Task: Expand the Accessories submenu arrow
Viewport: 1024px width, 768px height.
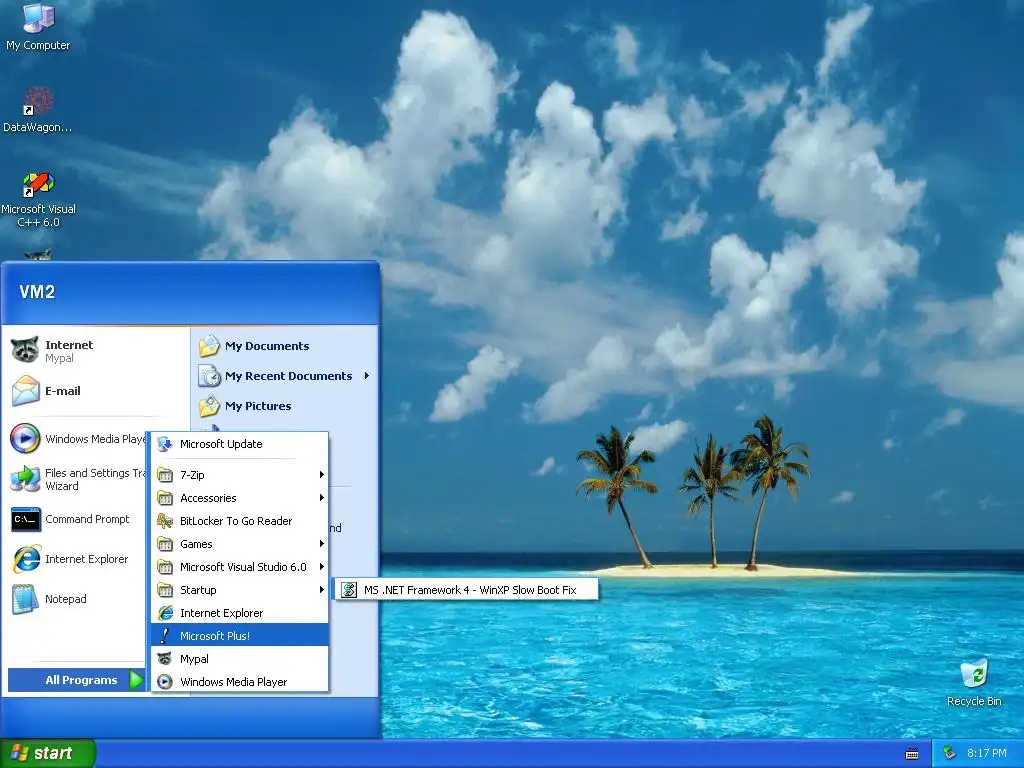Action: coord(321,498)
